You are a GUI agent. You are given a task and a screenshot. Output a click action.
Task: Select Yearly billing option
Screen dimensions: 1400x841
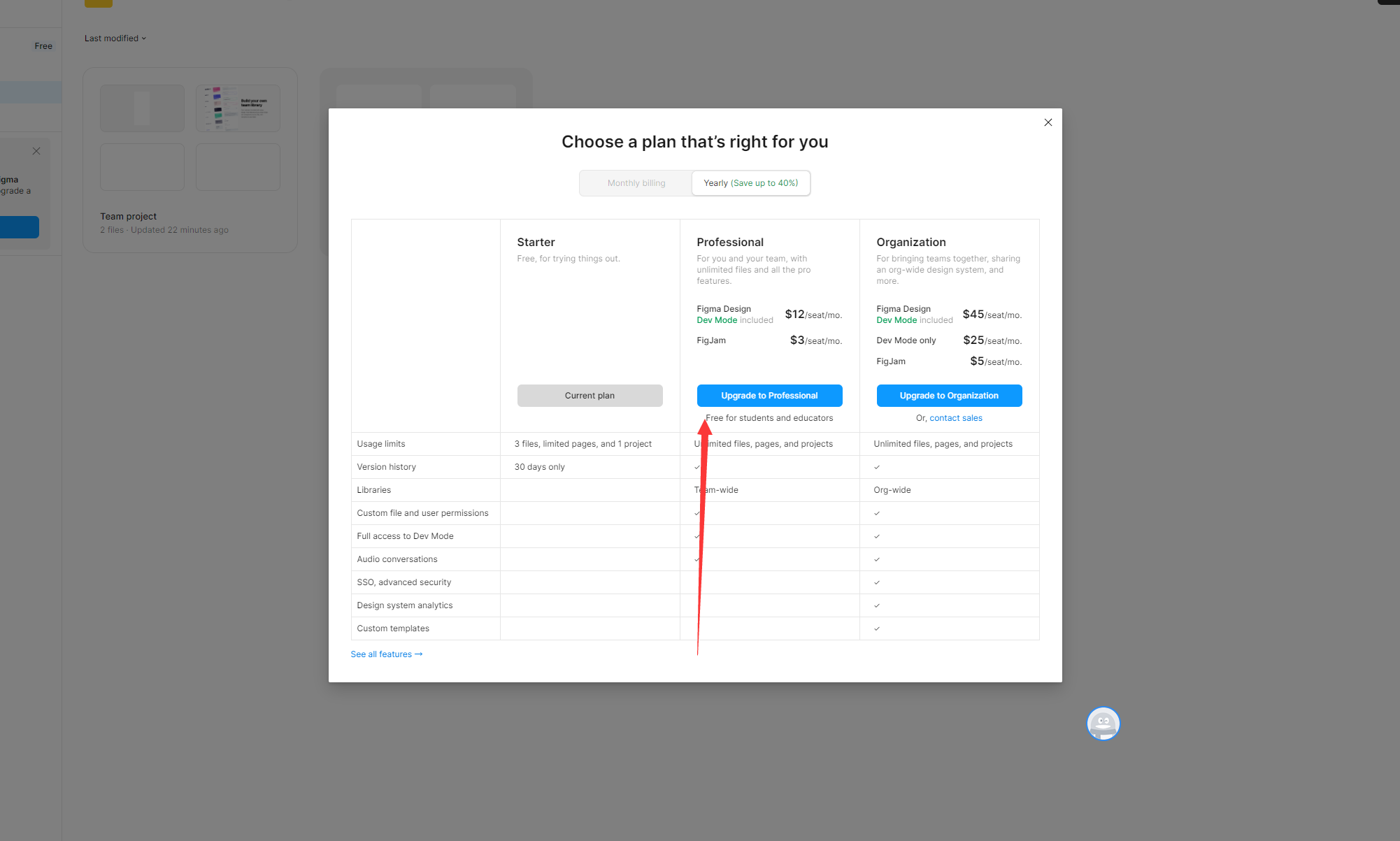click(x=750, y=183)
